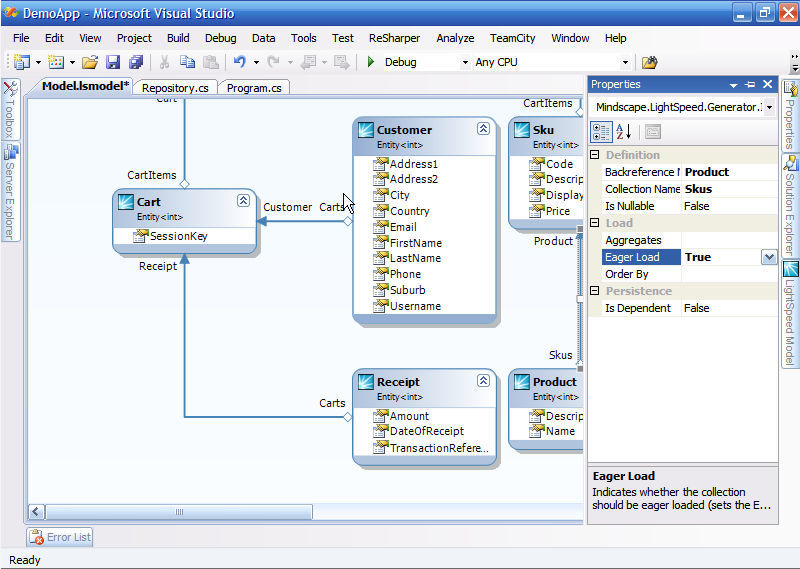Sort properties alphabetically with A-Z icon
This screenshot has width=800, height=569.
pyautogui.click(x=623, y=132)
